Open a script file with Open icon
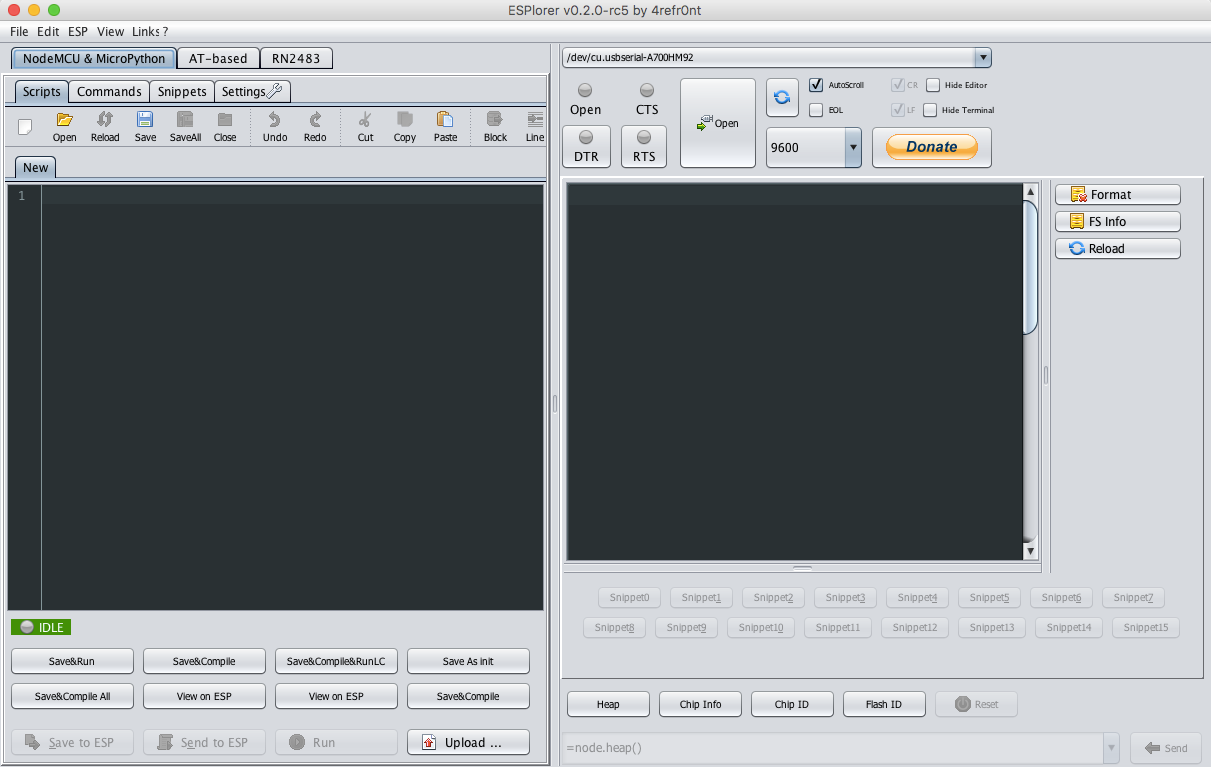The height and width of the screenshot is (767, 1211). click(65, 127)
